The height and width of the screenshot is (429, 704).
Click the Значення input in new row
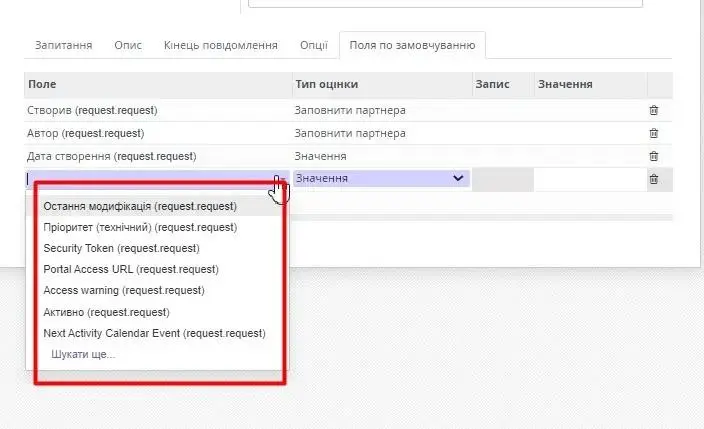[590, 179]
